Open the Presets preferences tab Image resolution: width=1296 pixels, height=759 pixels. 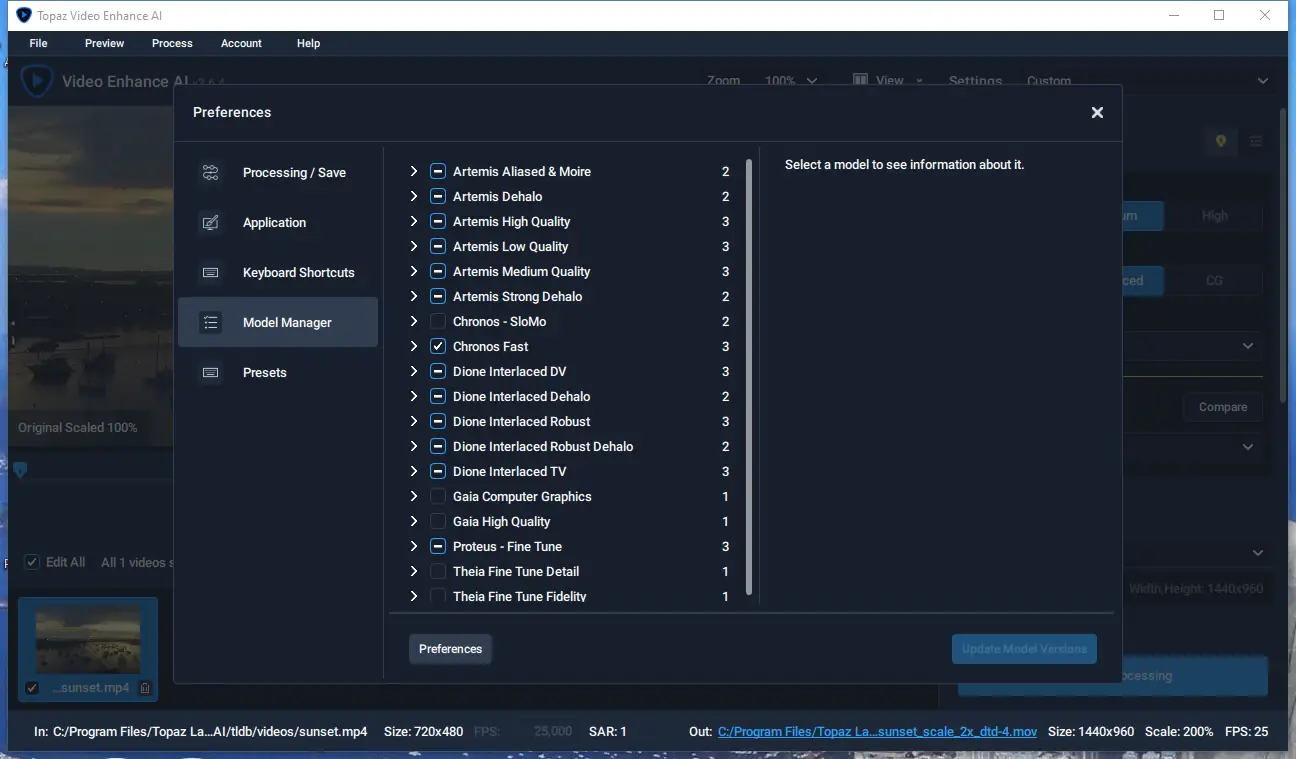(278, 372)
